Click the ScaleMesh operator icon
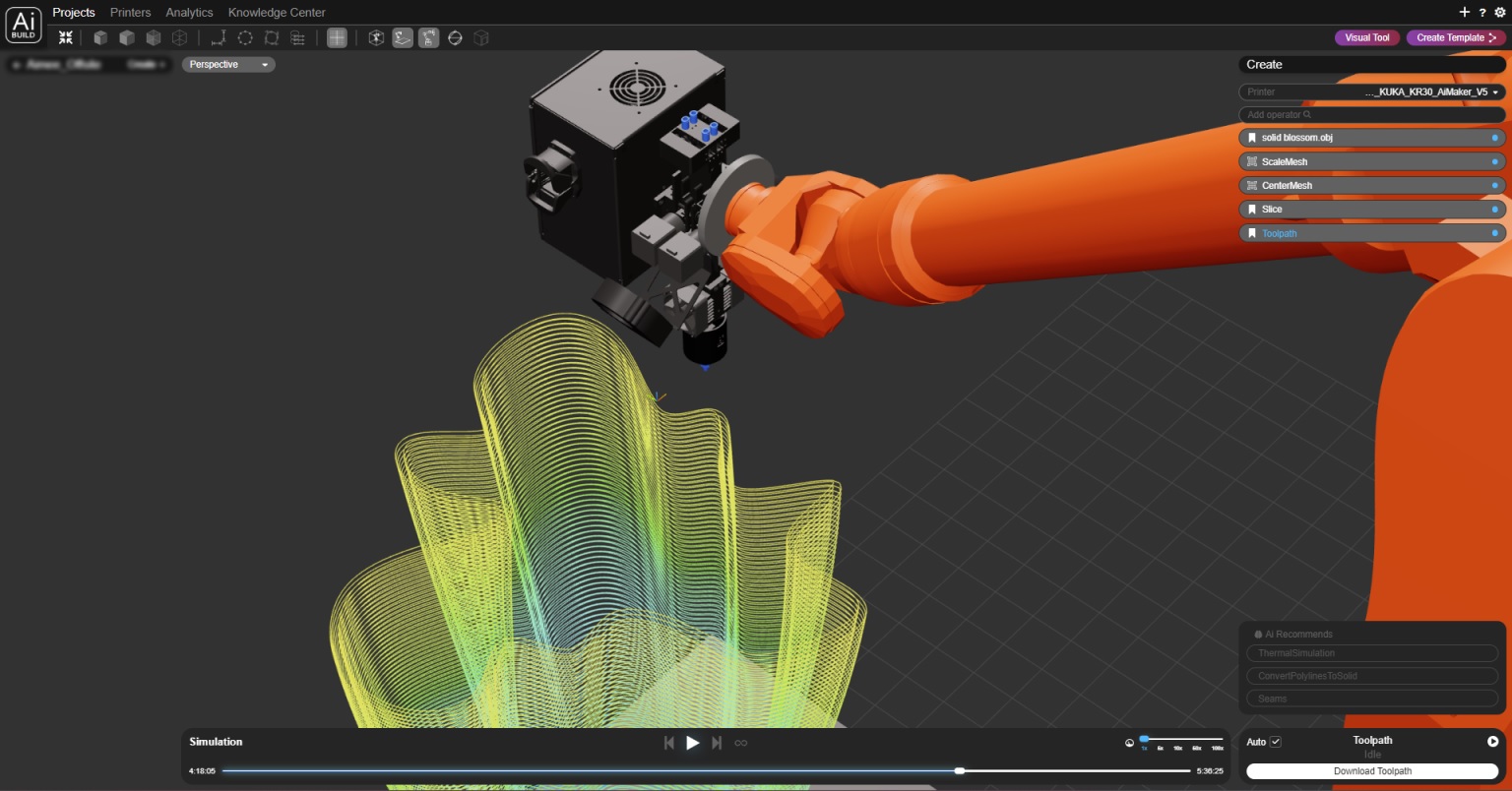Image resolution: width=1512 pixels, height=791 pixels. 1252,161
